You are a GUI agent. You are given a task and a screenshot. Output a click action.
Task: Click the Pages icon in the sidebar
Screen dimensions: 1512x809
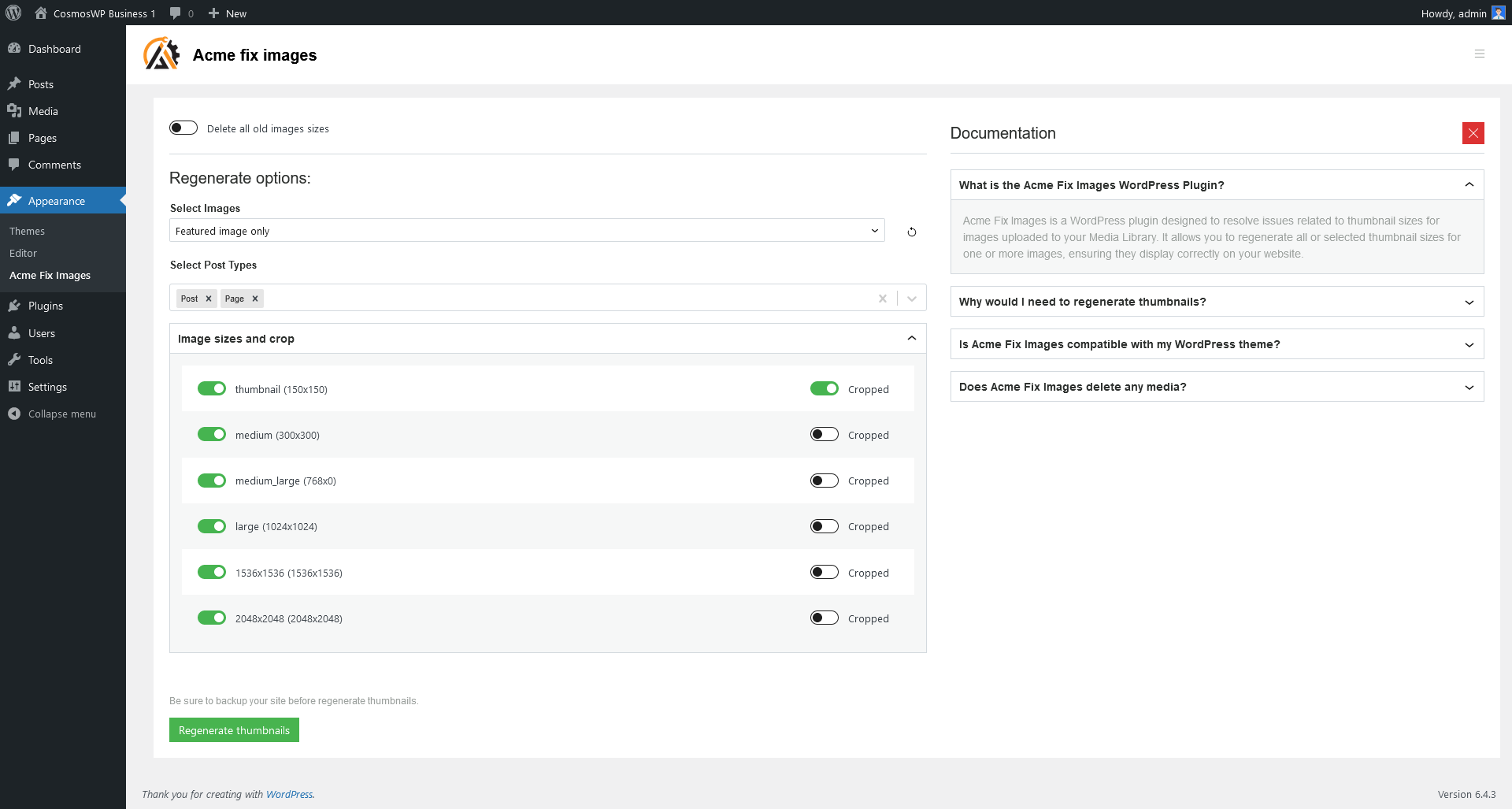tap(14, 137)
